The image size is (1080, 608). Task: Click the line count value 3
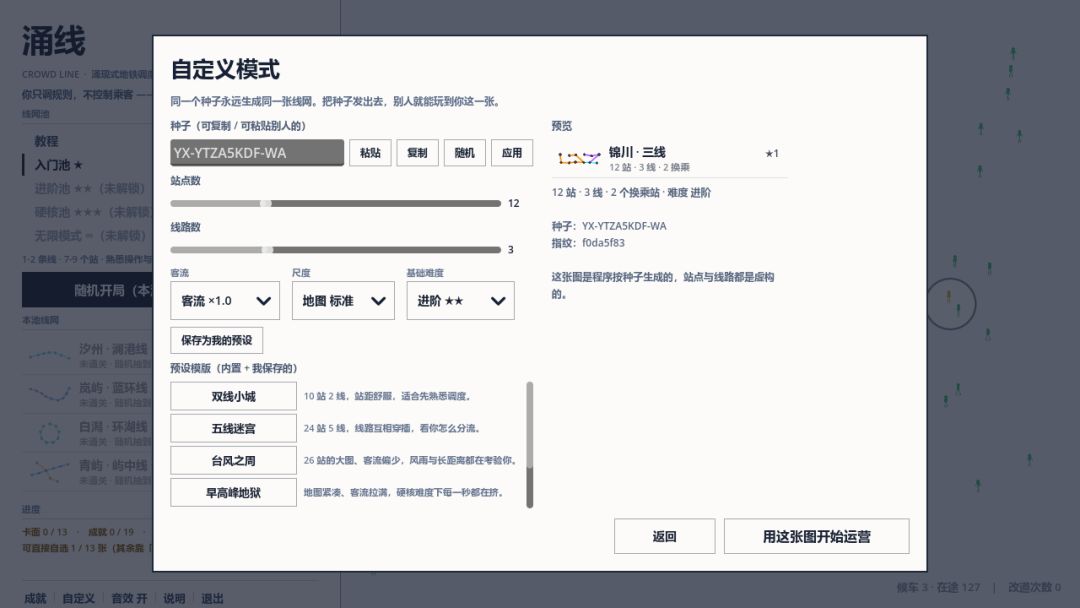click(510, 249)
